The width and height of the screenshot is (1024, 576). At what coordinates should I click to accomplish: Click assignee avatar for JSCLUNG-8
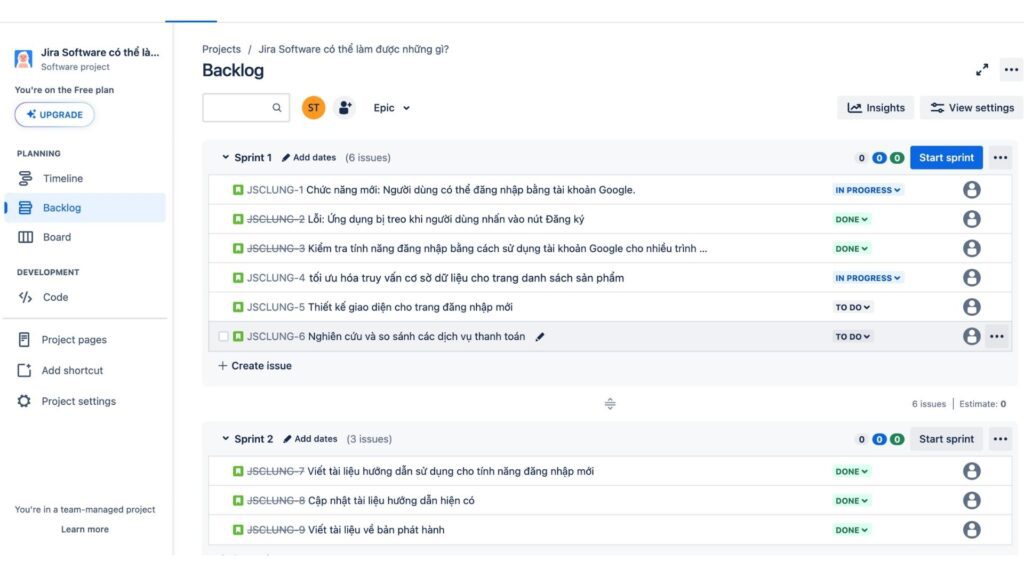tap(972, 501)
